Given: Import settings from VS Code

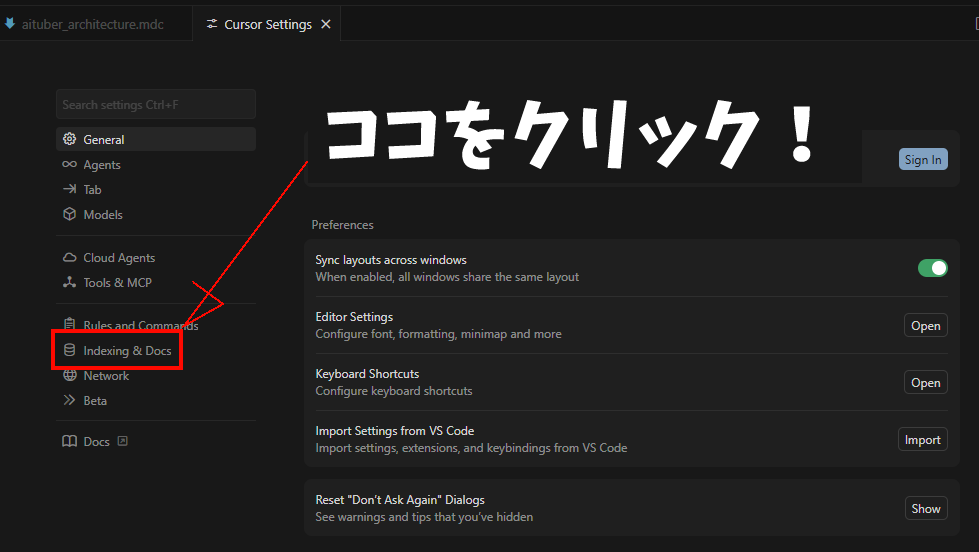Looking at the screenshot, I should point(922,440).
